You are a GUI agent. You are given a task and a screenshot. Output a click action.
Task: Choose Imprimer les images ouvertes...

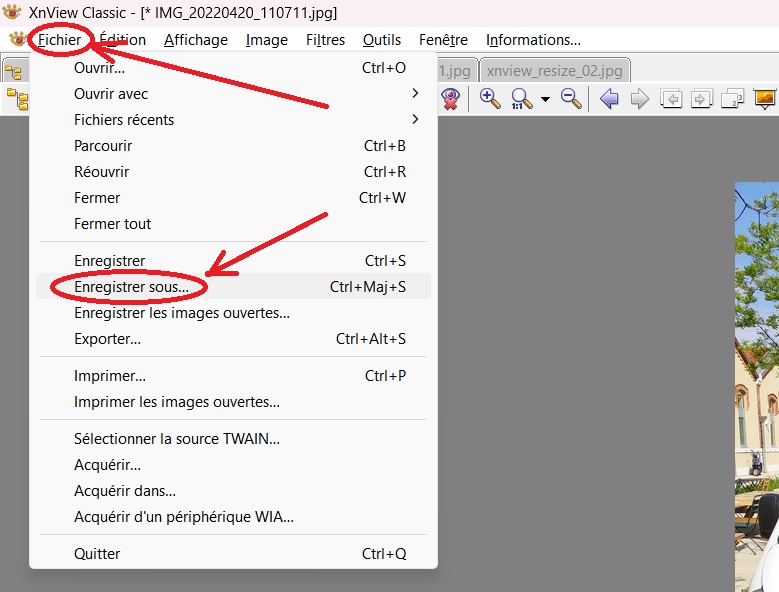[234, 401]
